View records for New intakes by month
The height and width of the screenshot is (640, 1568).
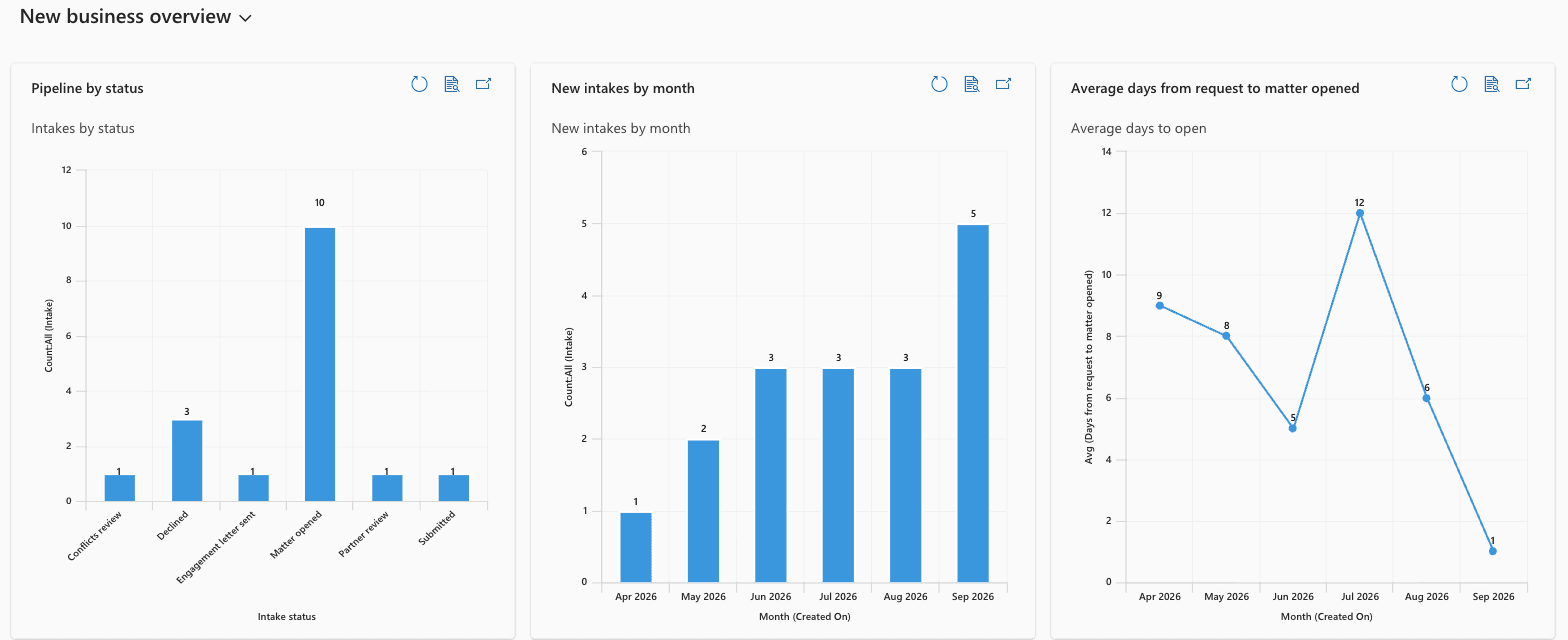(972, 85)
